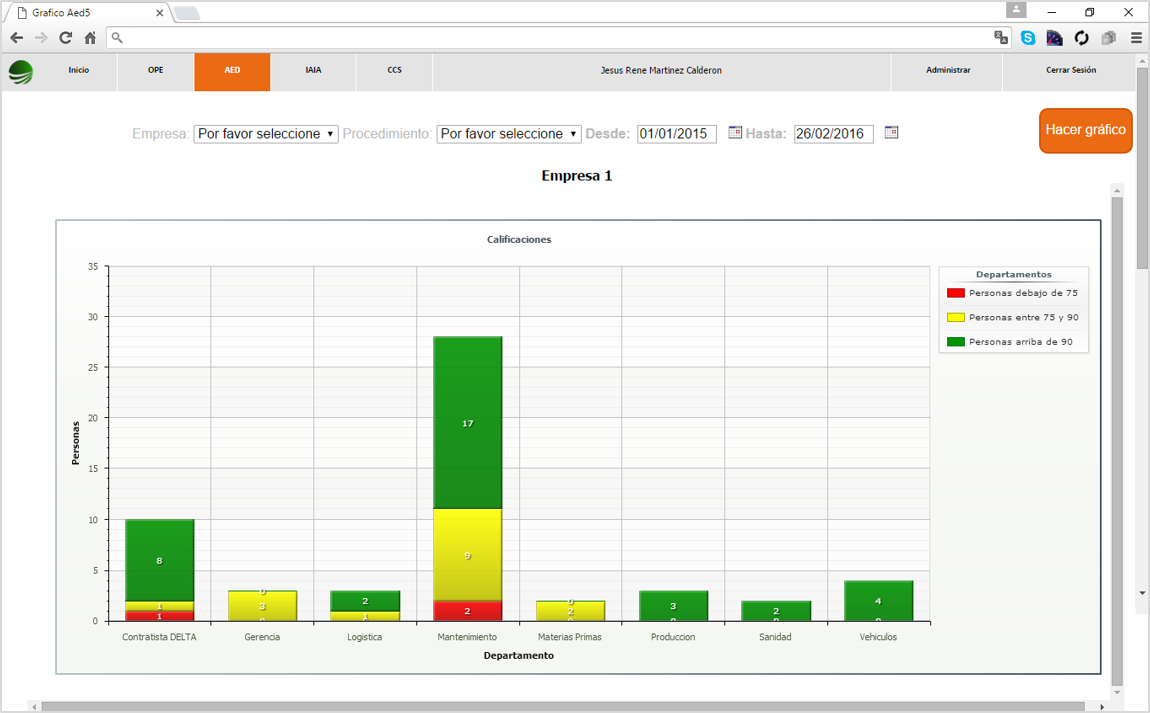The height and width of the screenshot is (713, 1150).
Task: Click Cerrar Sesión to log out
Action: pyautogui.click(x=1071, y=70)
